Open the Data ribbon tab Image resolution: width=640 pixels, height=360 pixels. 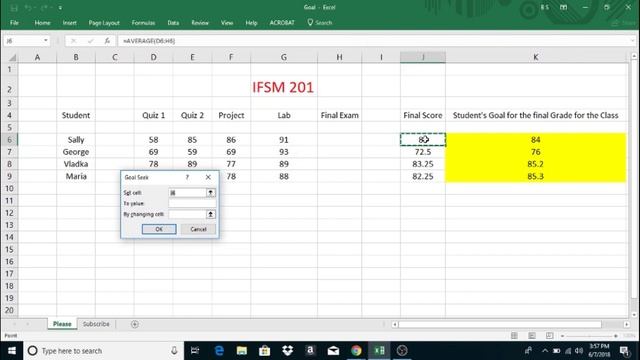click(x=173, y=23)
